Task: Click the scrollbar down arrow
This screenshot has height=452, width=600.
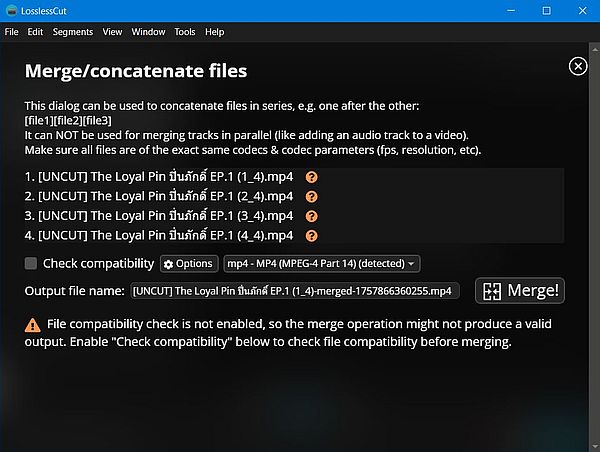Action: (x=595, y=446)
